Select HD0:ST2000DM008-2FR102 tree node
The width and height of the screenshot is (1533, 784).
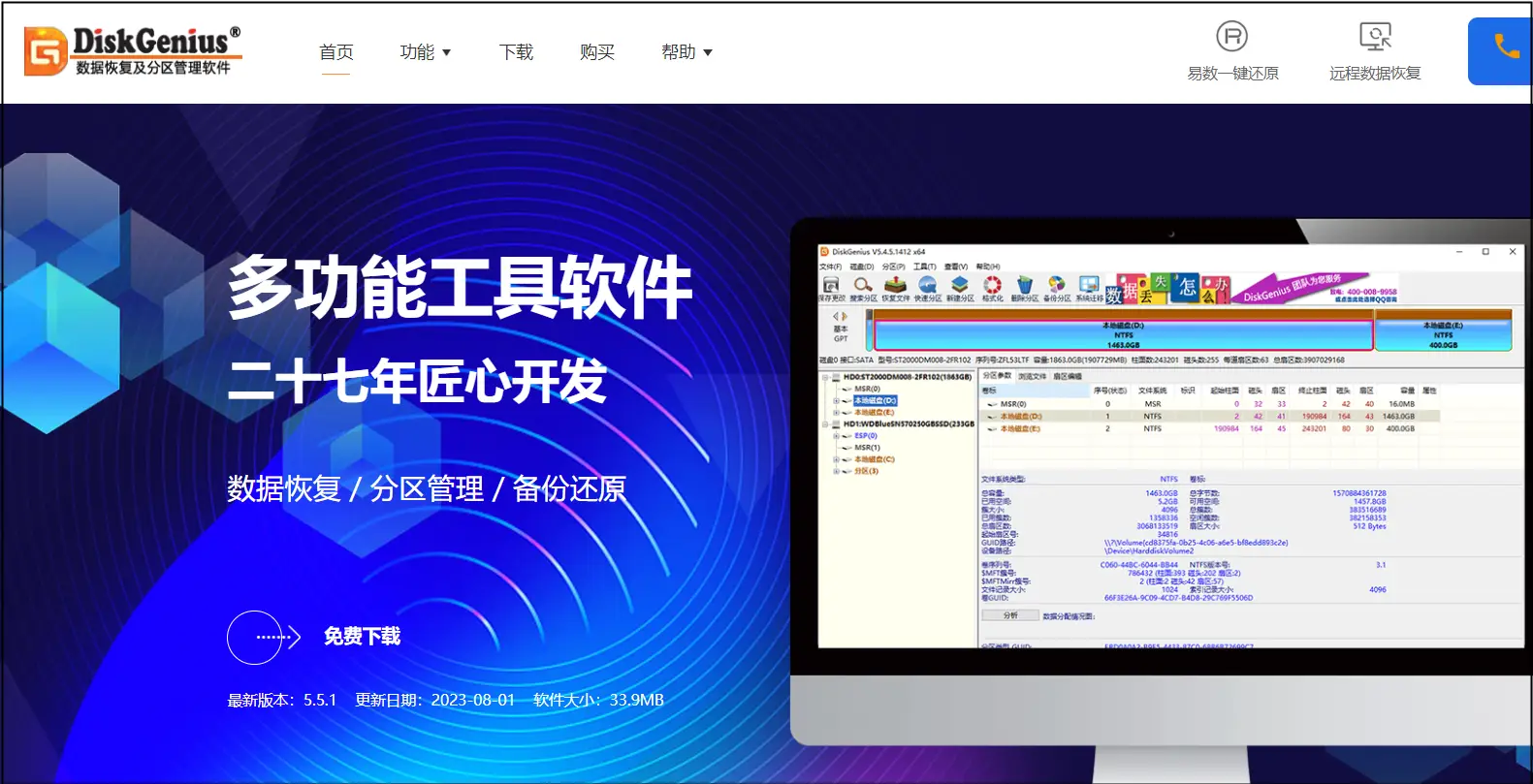(x=908, y=377)
